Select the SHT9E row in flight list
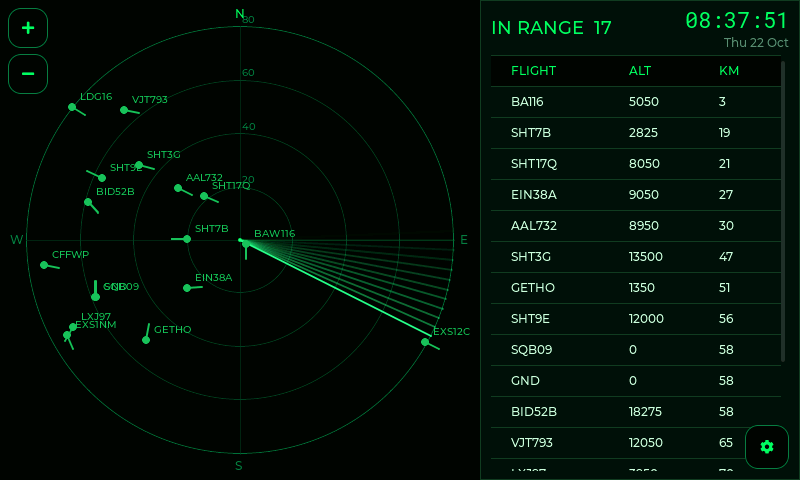The height and width of the screenshot is (480, 800). pyautogui.click(x=636, y=319)
